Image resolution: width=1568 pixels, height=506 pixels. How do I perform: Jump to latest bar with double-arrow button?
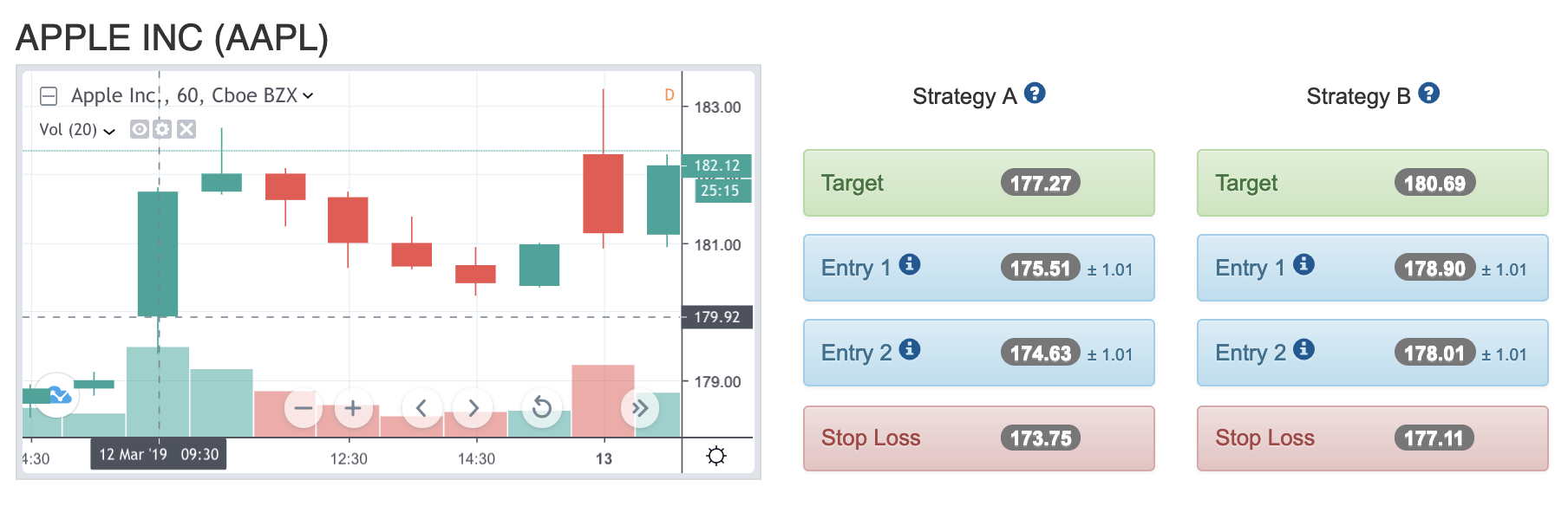click(640, 407)
